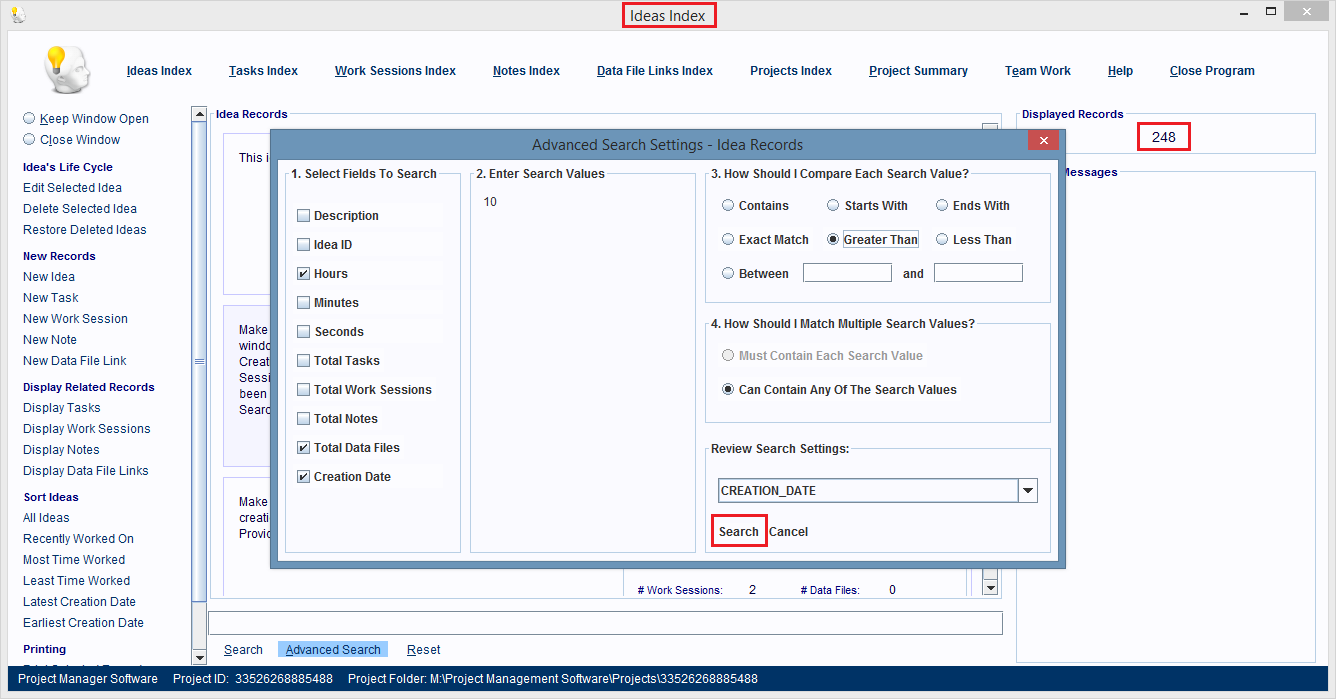This screenshot has height=699, width=1336.
Task: Open the Projects Index menu
Action: click(791, 71)
